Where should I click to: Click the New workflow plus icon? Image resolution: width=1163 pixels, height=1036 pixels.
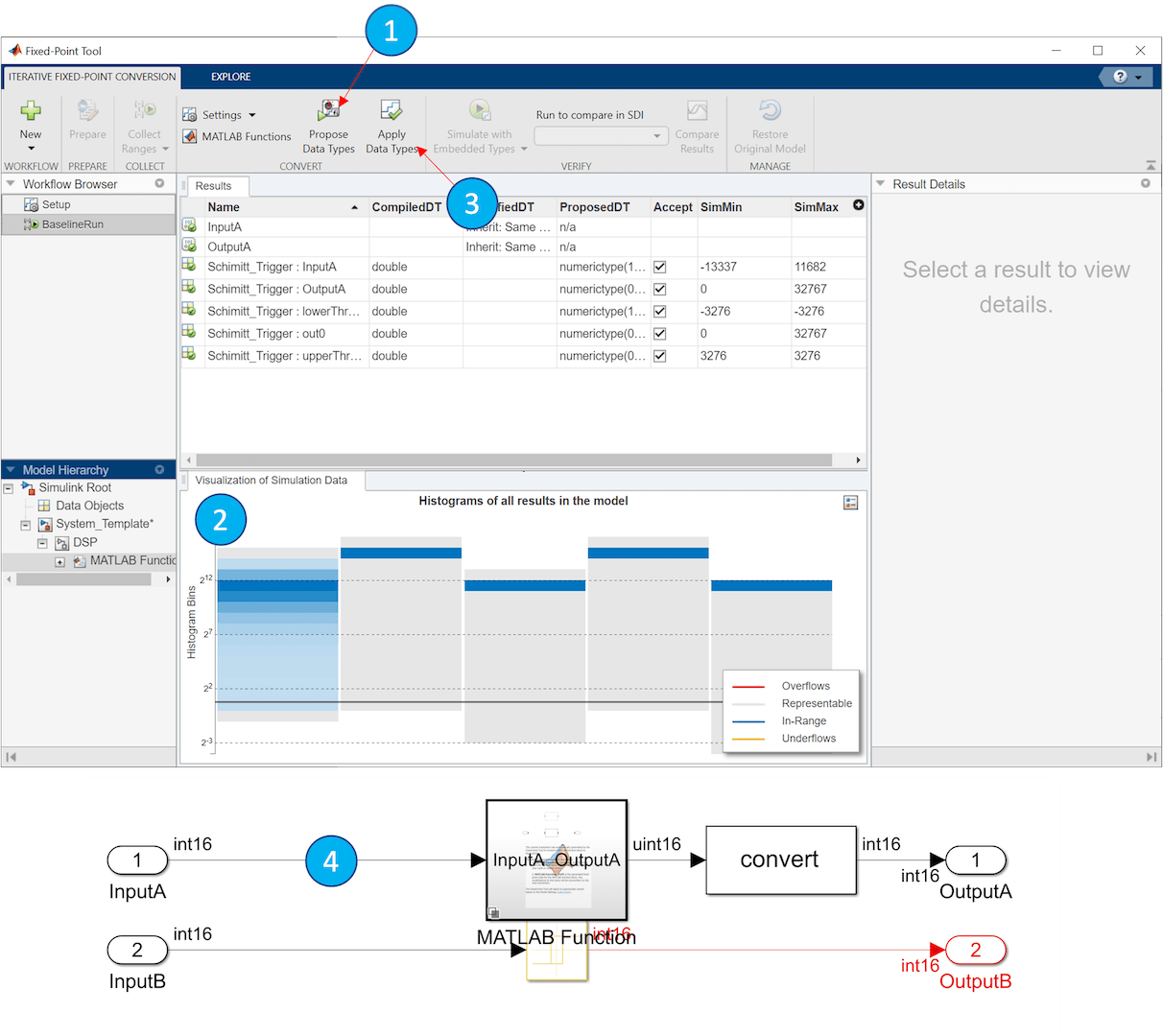pyautogui.click(x=31, y=111)
